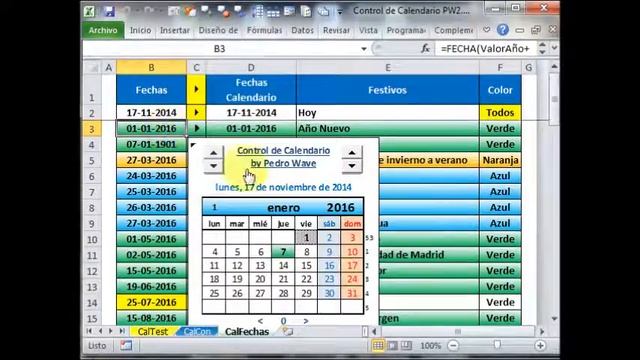Switch to the CalCon sheet tab
This screenshot has width=640, height=360.
(197, 331)
